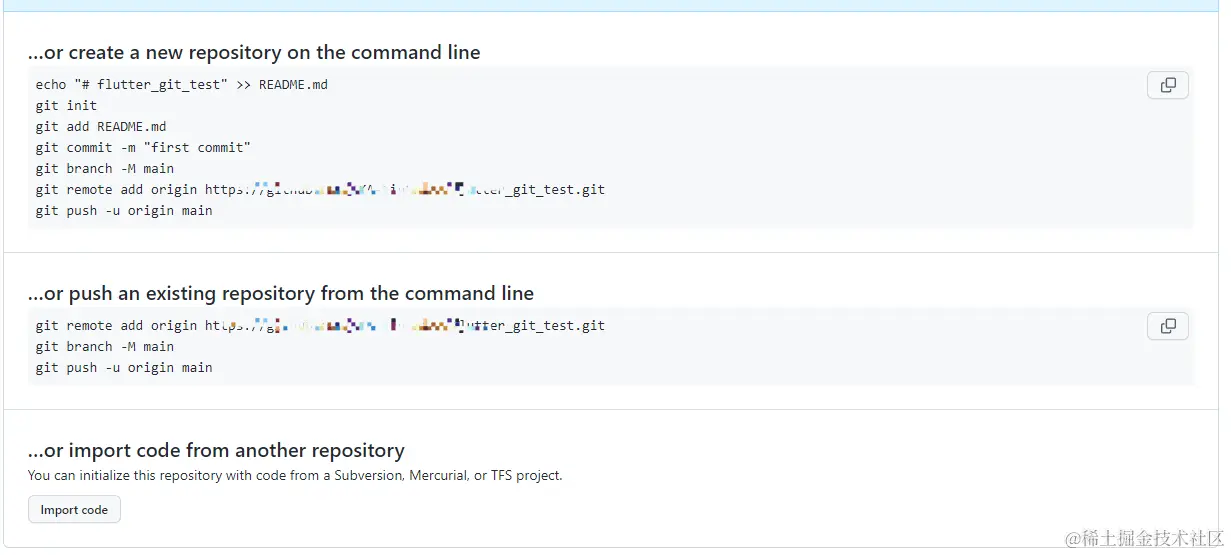This screenshot has width=1231, height=555.
Task: Copy the new repository commands to clipboard
Action: click(x=1167, y=85)
